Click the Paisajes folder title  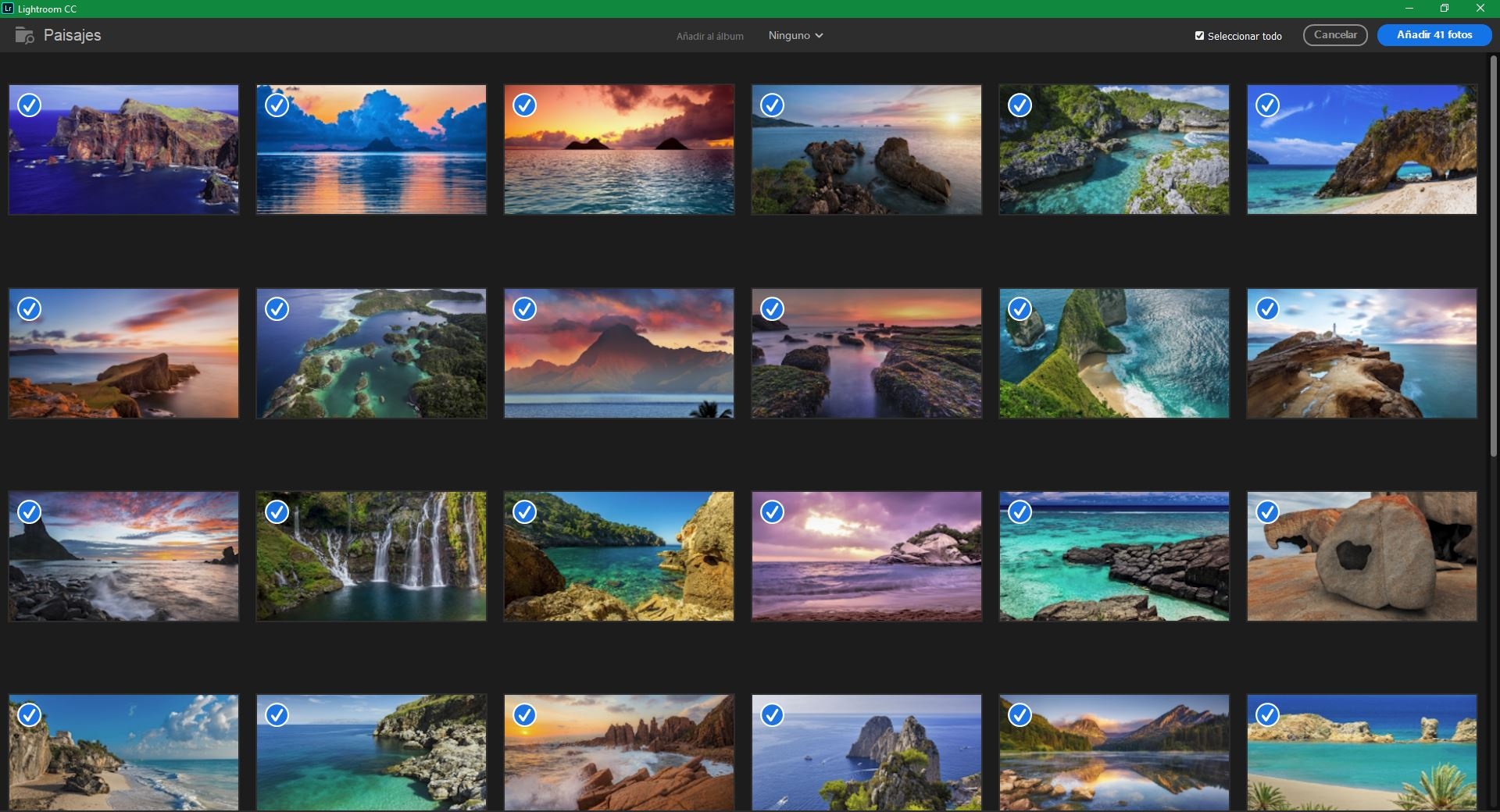(72, 36)
